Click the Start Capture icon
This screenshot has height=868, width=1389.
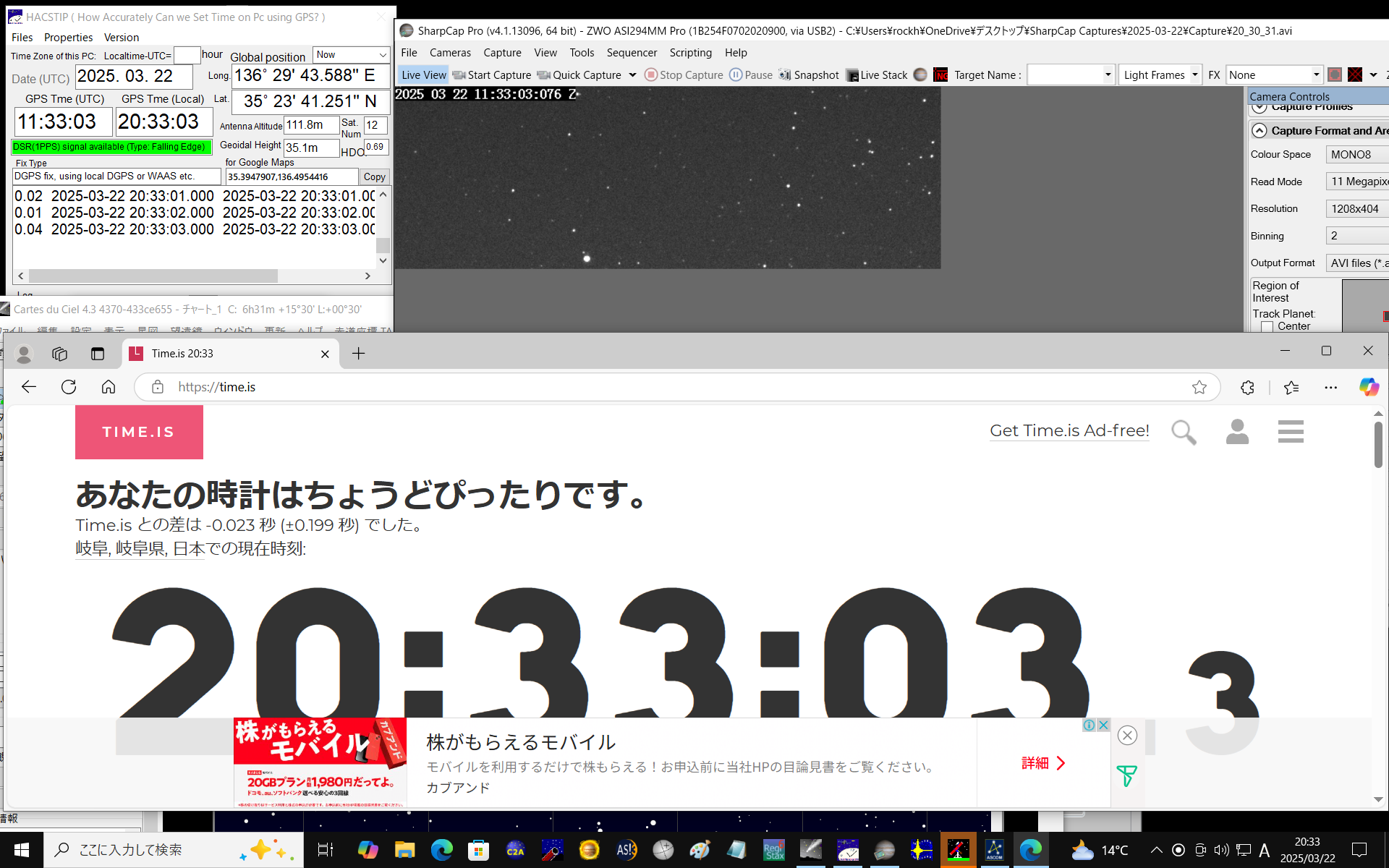459,75
